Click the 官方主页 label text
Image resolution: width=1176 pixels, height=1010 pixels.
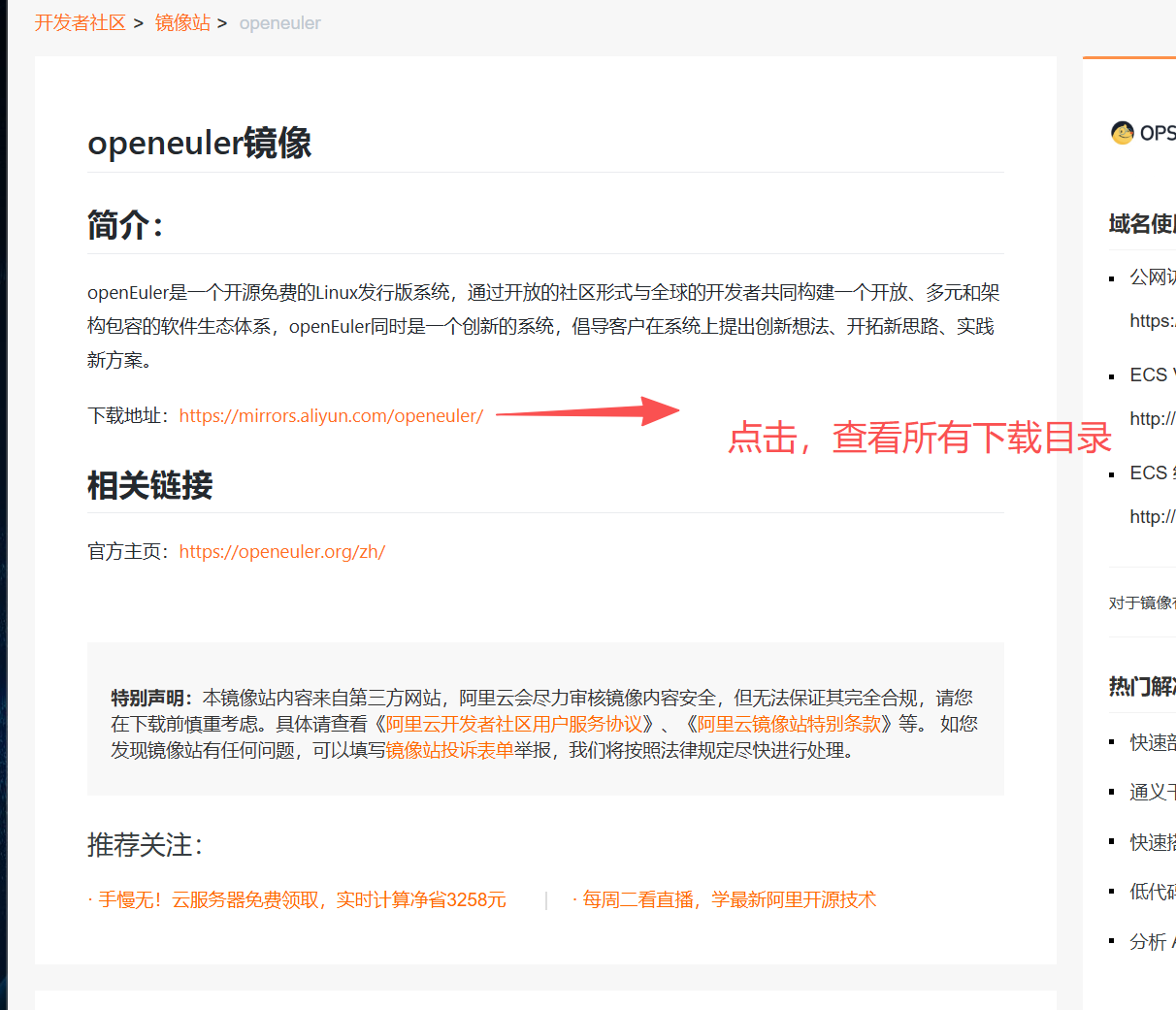click(x=128, y=551)
